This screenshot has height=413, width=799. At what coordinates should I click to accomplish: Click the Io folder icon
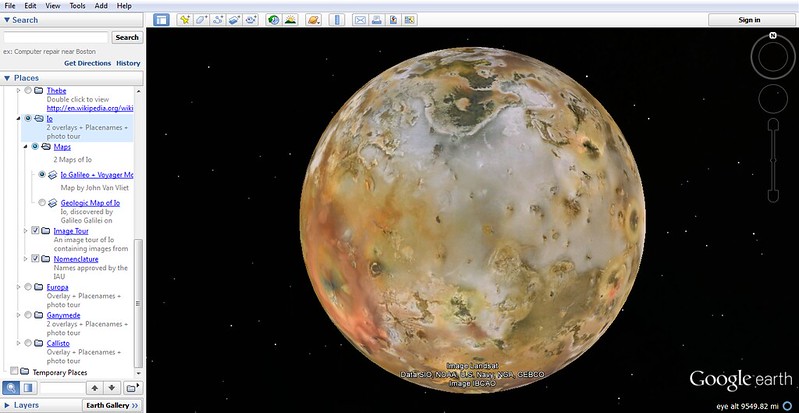click(39, 119)
